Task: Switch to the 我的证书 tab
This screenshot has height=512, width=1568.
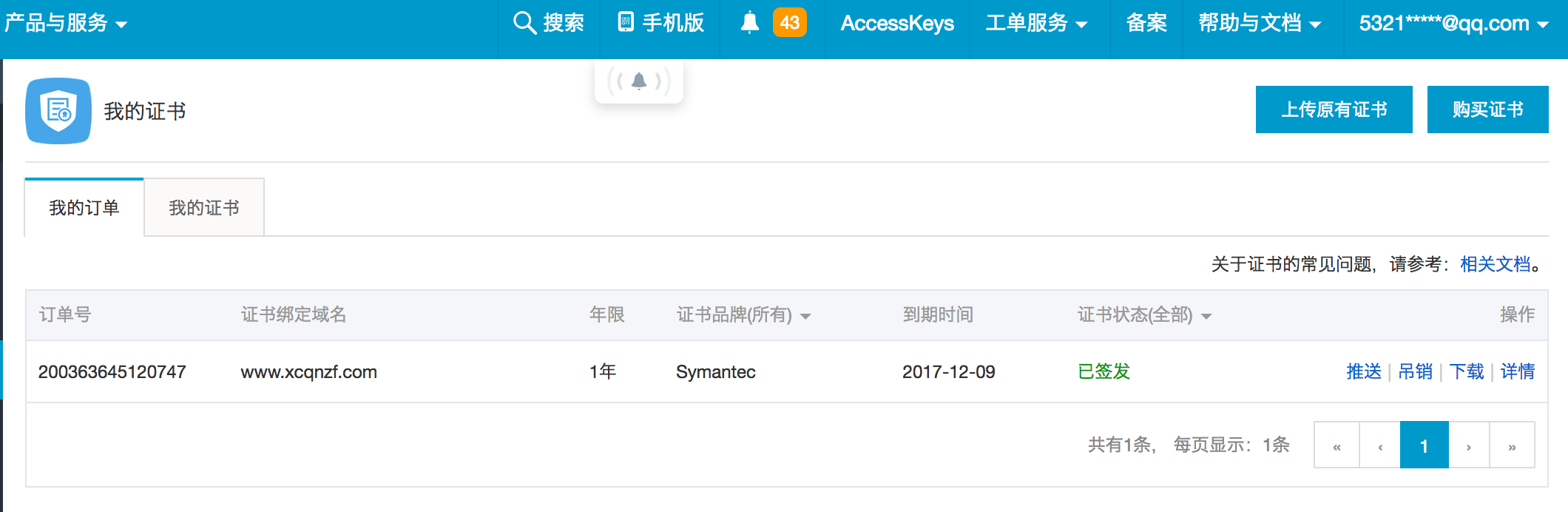Action: click(204, 208)
